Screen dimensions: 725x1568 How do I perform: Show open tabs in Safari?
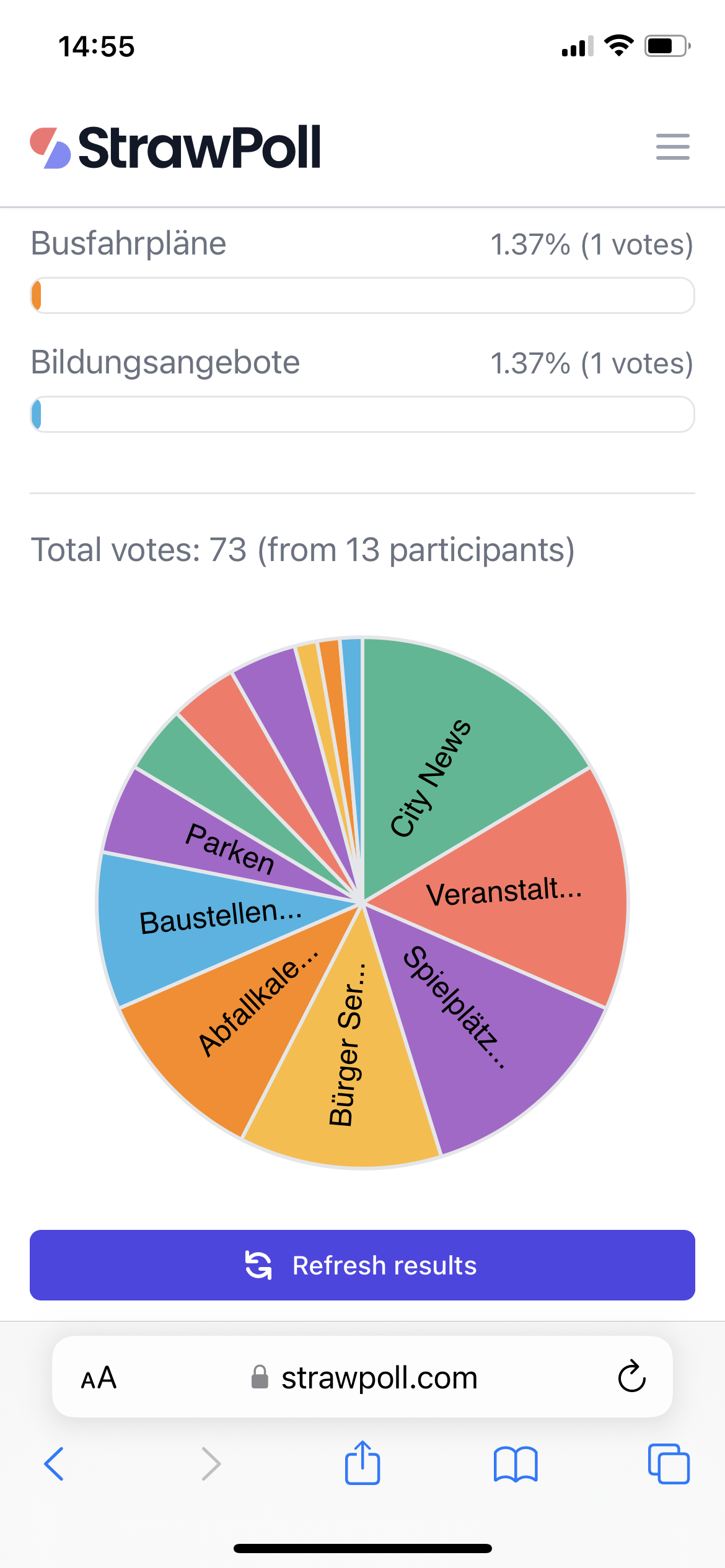click(669, 1463)
